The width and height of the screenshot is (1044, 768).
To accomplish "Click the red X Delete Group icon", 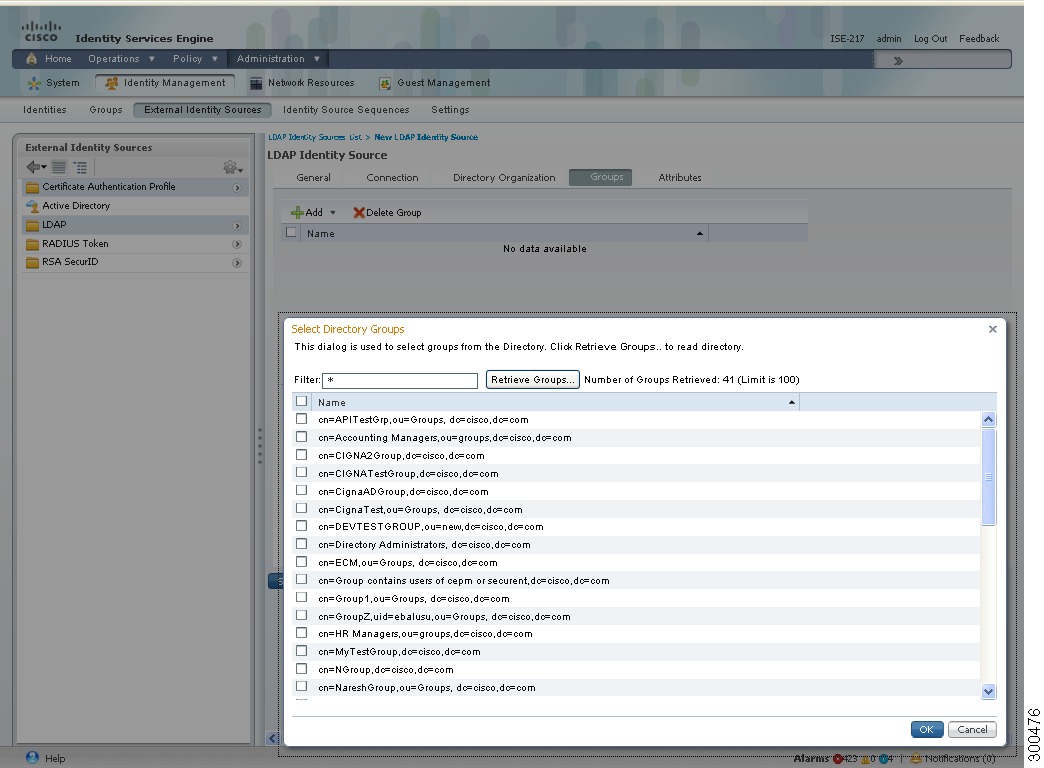I will click(359, 212).
